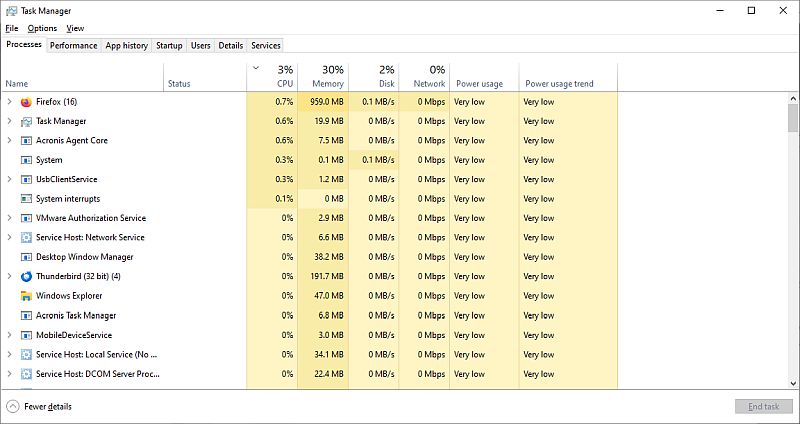Select the Acronis Task Manager row name
800x424 pixels.
pos(76,316)
